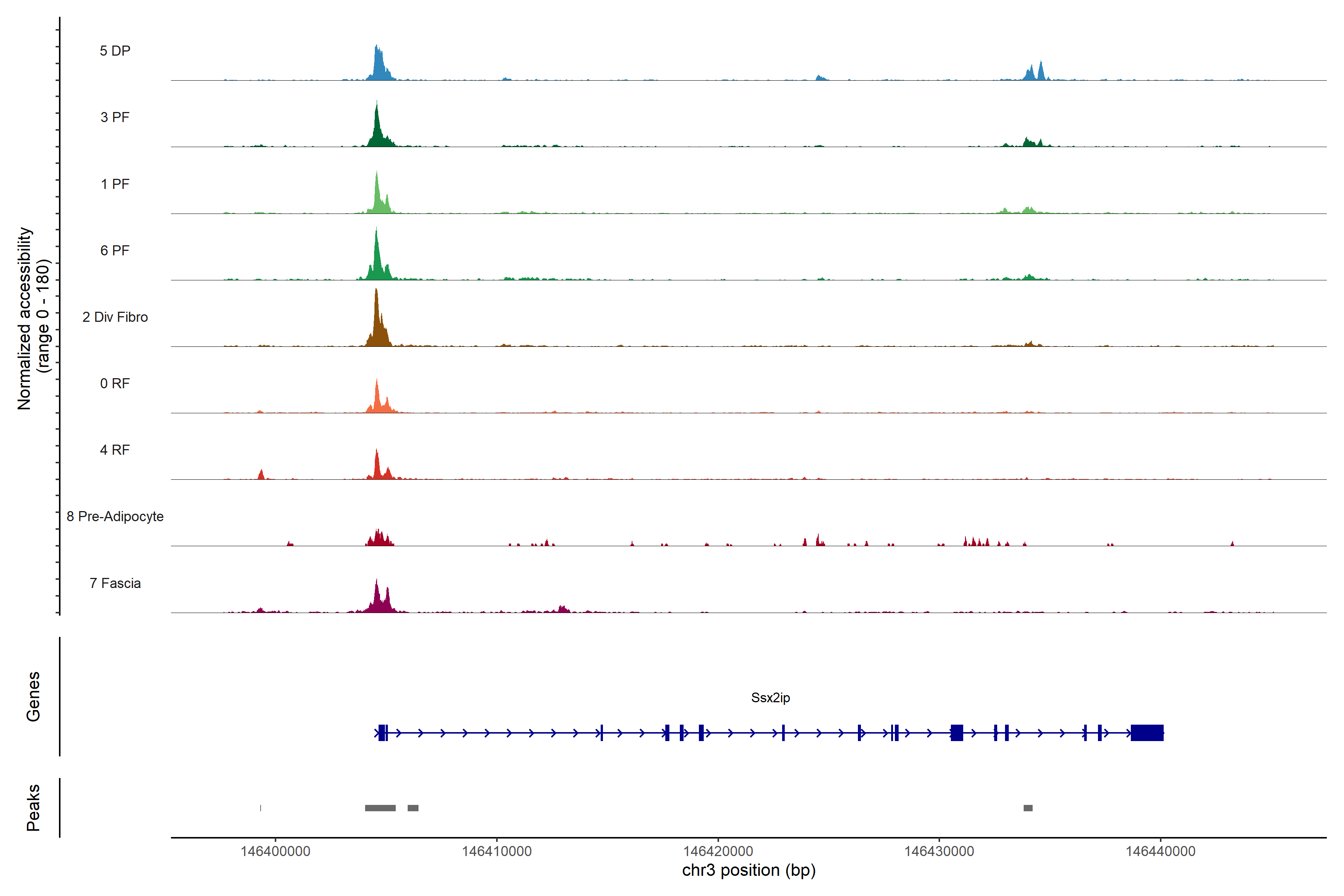
Task: Click axis tick label 146420000
Action: point(718,852)
